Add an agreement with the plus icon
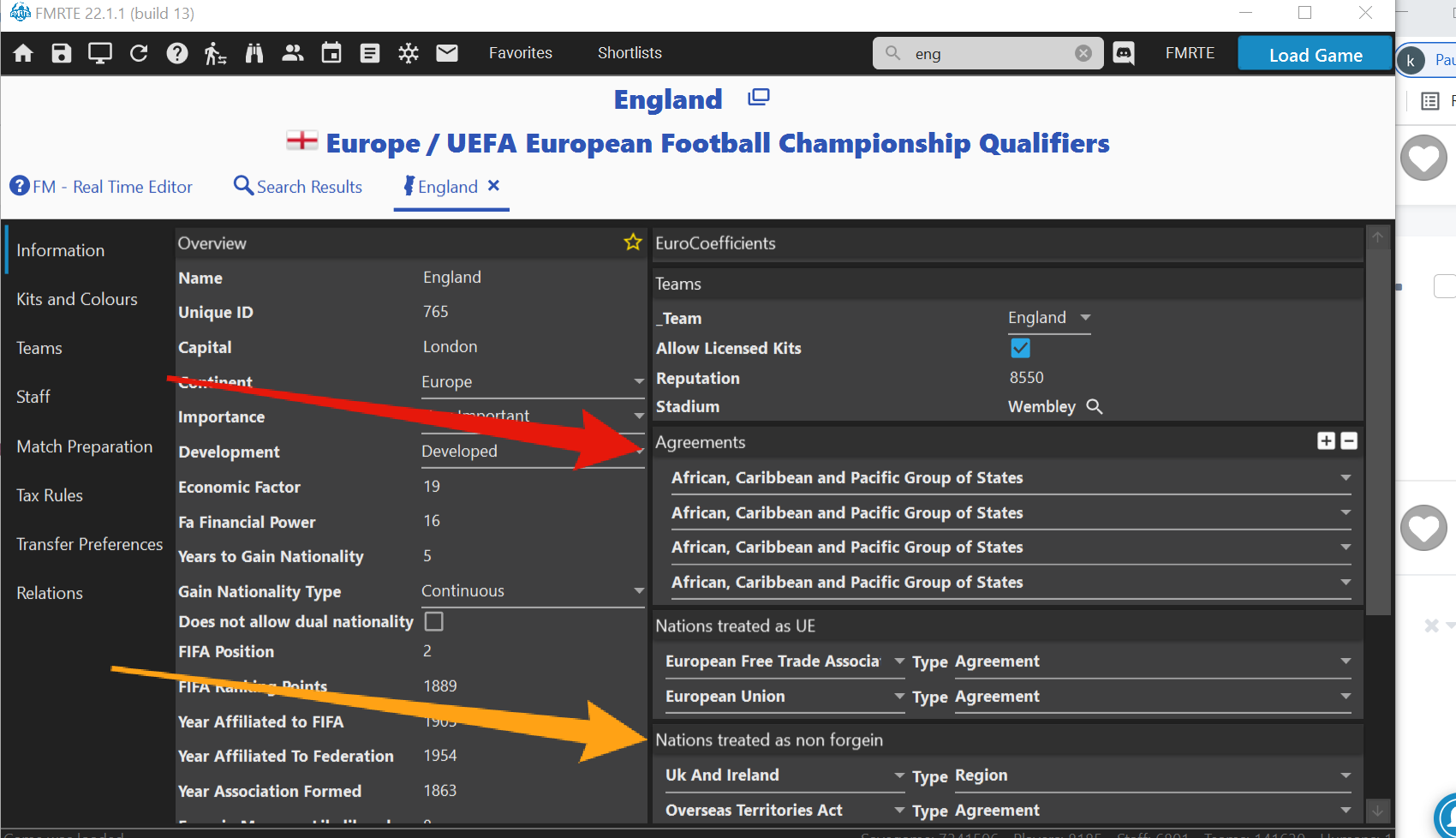This screenshot has height=838, width=1456. 1326,440
